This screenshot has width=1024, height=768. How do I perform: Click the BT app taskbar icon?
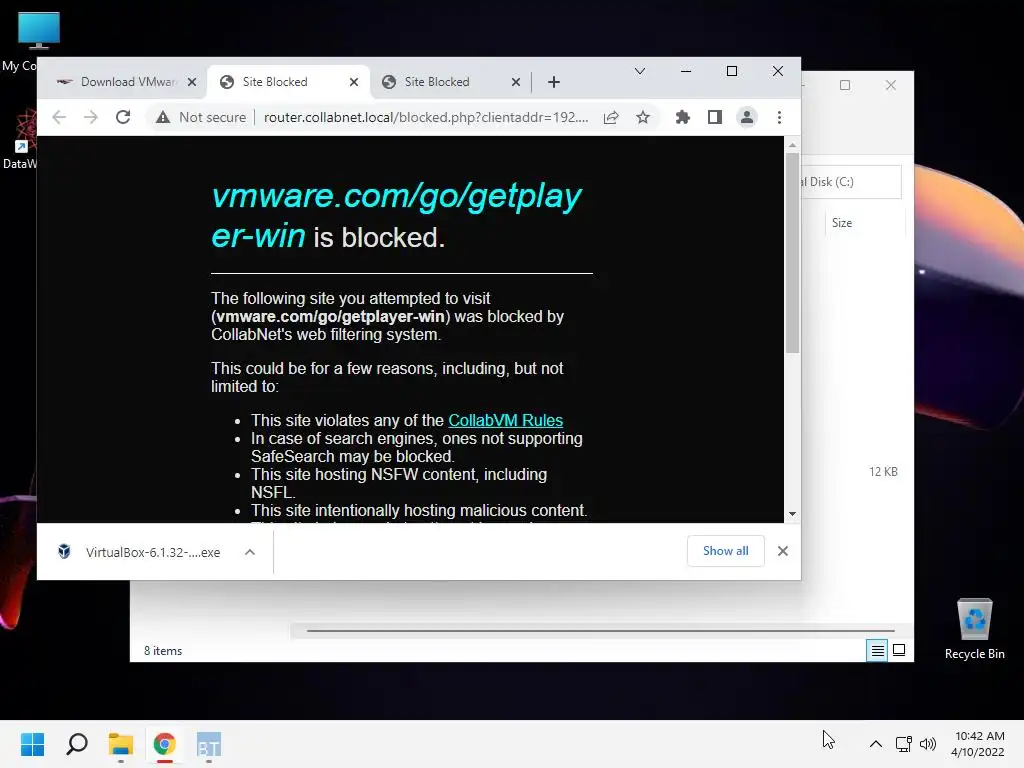click(209, 744)
